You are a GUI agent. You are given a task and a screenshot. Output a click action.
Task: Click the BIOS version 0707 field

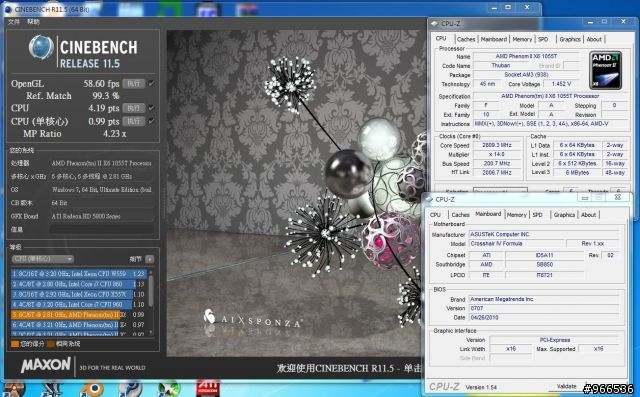pyautogui.click(x=544, y=308)
